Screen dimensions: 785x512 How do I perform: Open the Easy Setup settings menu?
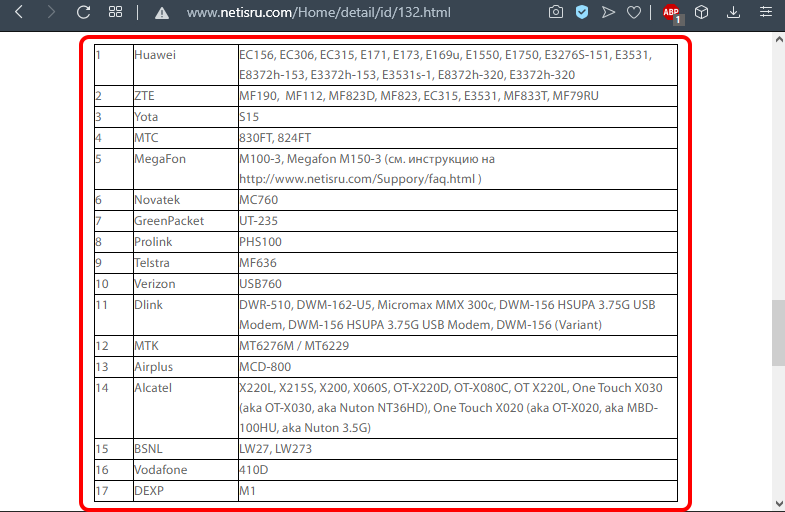click(765, 12)
